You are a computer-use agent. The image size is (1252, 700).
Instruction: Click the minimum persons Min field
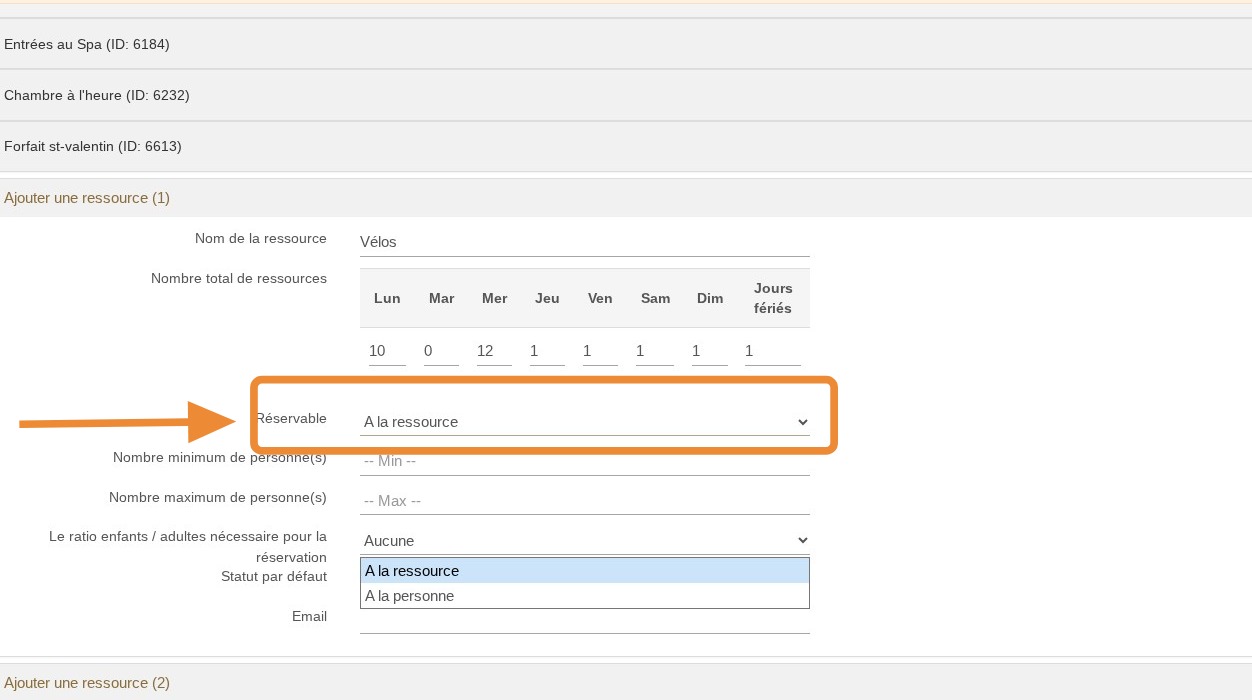tap(584, 461)
